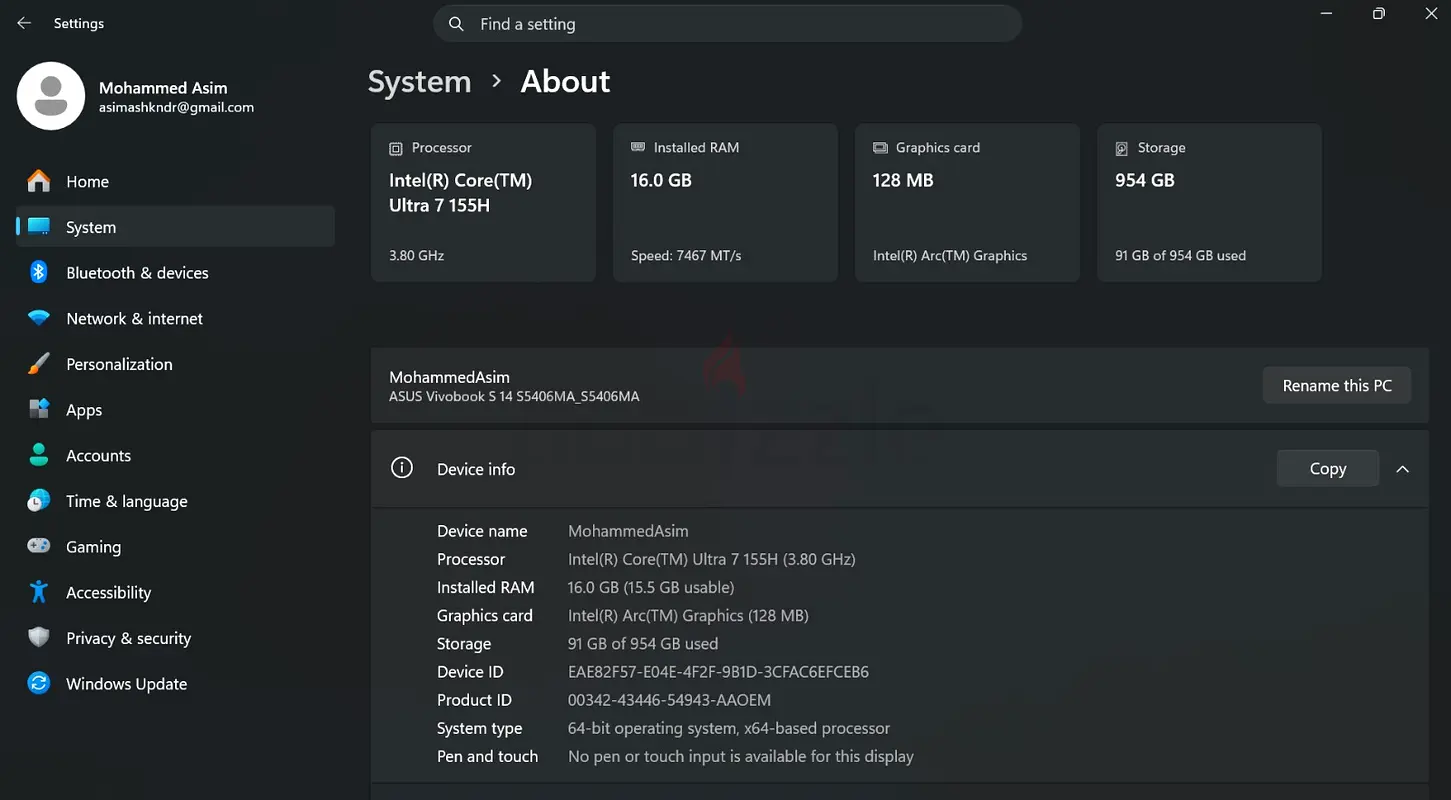Click the 954 GB value on the Storage card

coord(1145,180)
